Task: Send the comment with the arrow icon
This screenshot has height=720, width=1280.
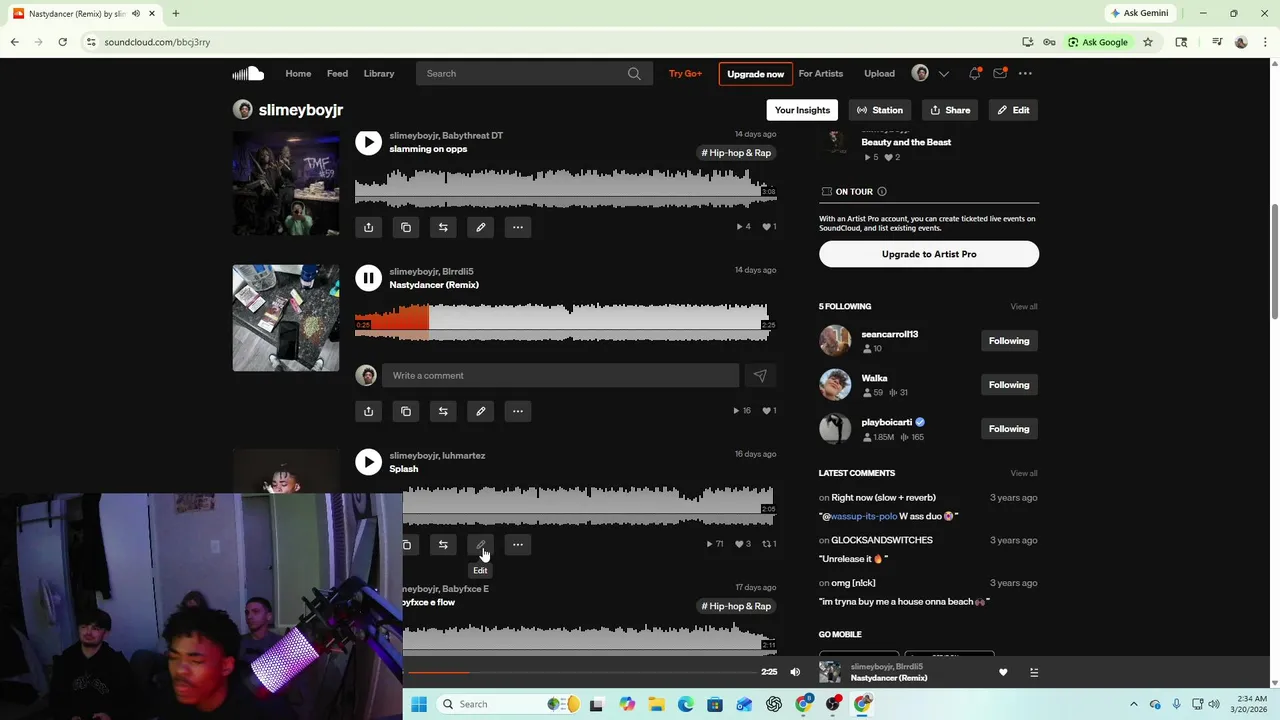Action: (x=760, y=375)
